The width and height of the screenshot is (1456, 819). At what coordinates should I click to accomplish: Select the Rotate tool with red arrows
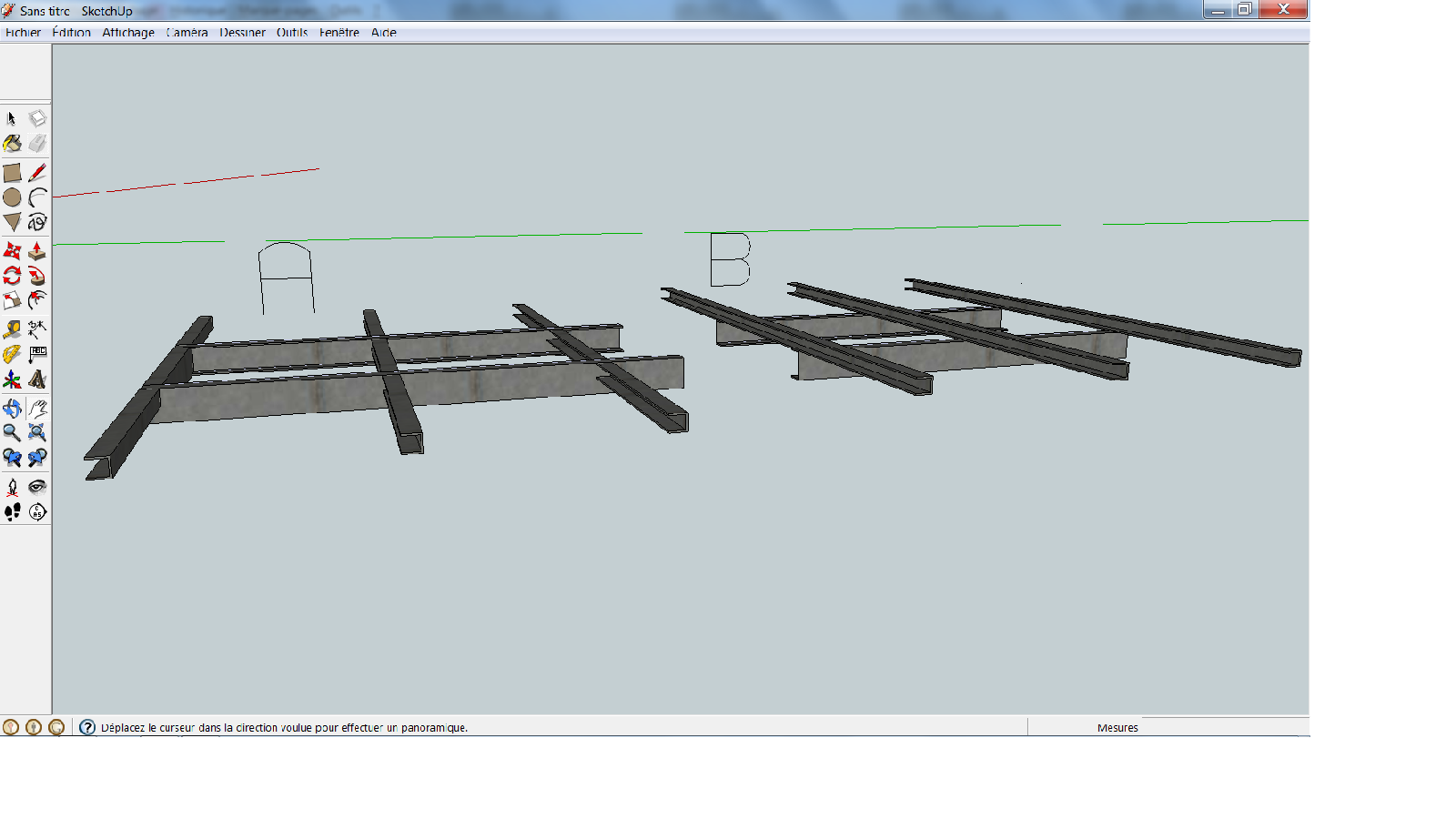(x=12, y=276)
